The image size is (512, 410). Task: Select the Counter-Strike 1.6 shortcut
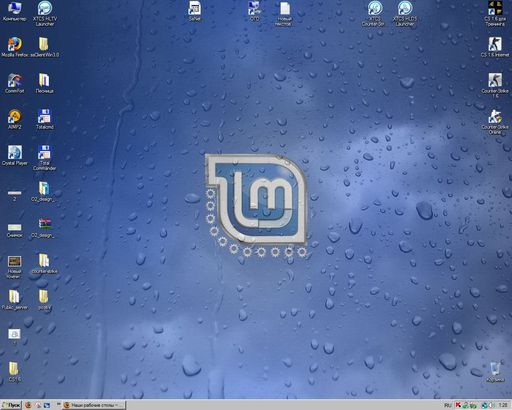pyautogui.click(x=495, y=86)
